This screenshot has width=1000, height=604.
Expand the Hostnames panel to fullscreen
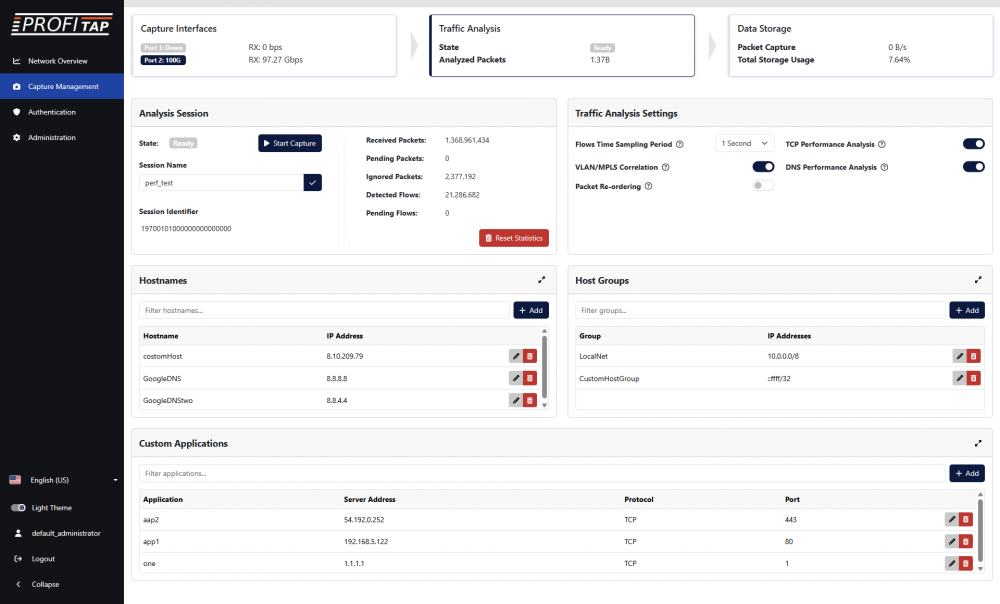pyautogui.click(x=541, y=281)
